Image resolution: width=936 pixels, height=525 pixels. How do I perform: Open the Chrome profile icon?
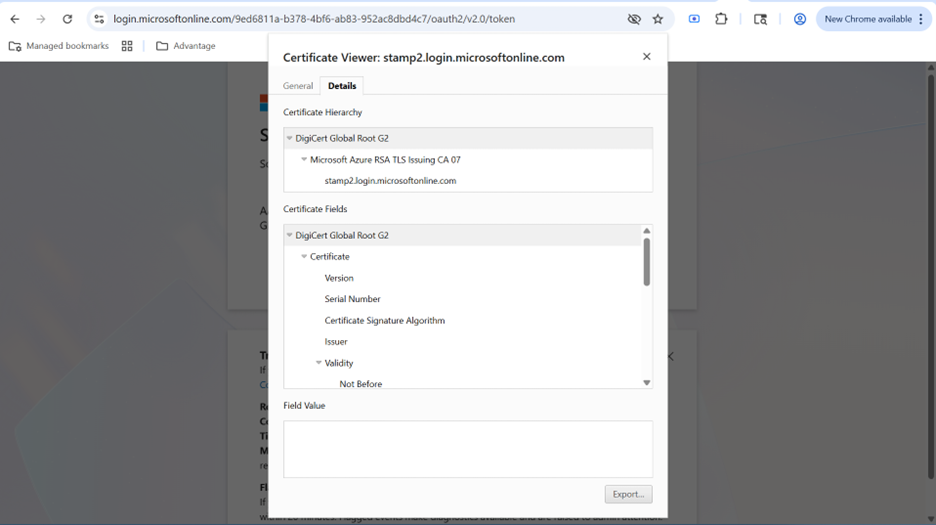point(800,19)
